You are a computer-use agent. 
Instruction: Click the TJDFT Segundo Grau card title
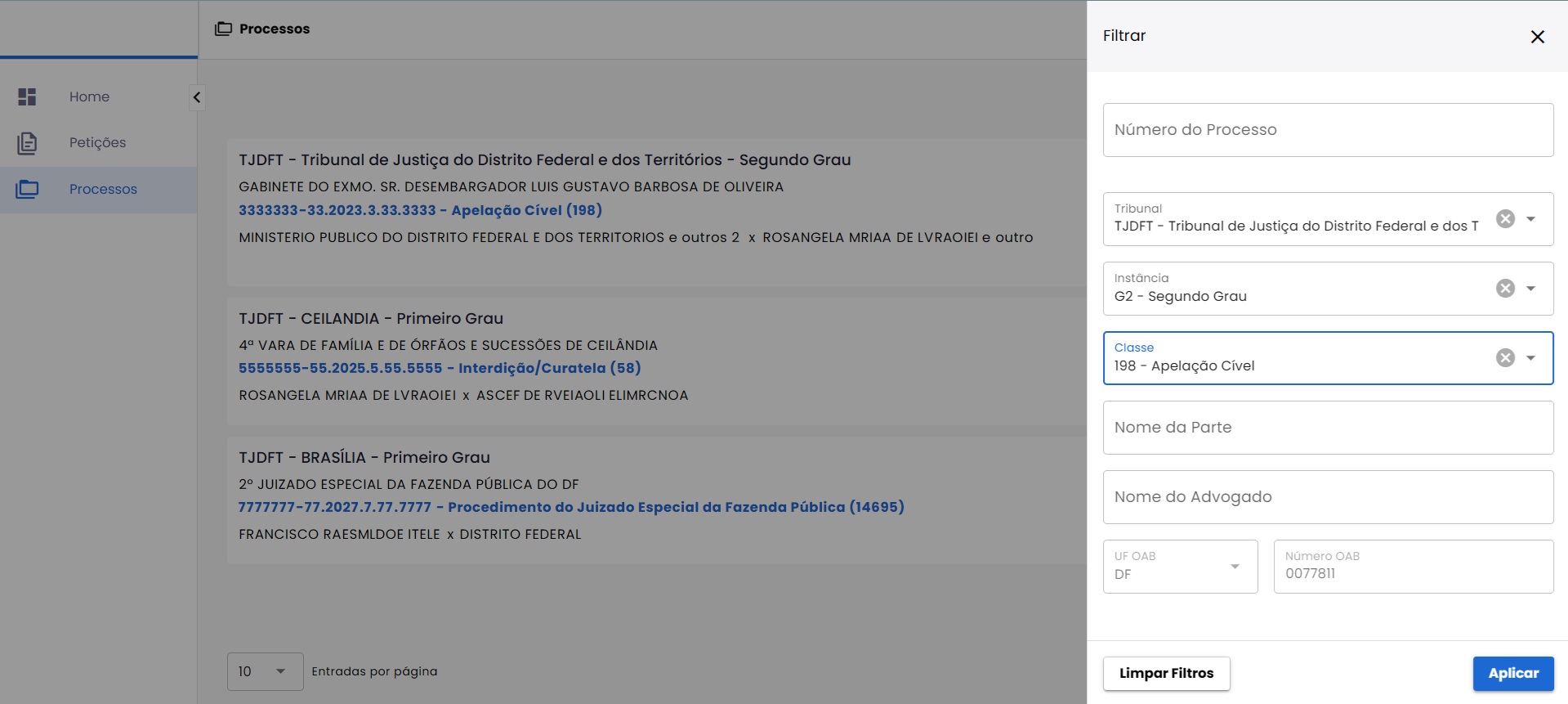[545, 159]
